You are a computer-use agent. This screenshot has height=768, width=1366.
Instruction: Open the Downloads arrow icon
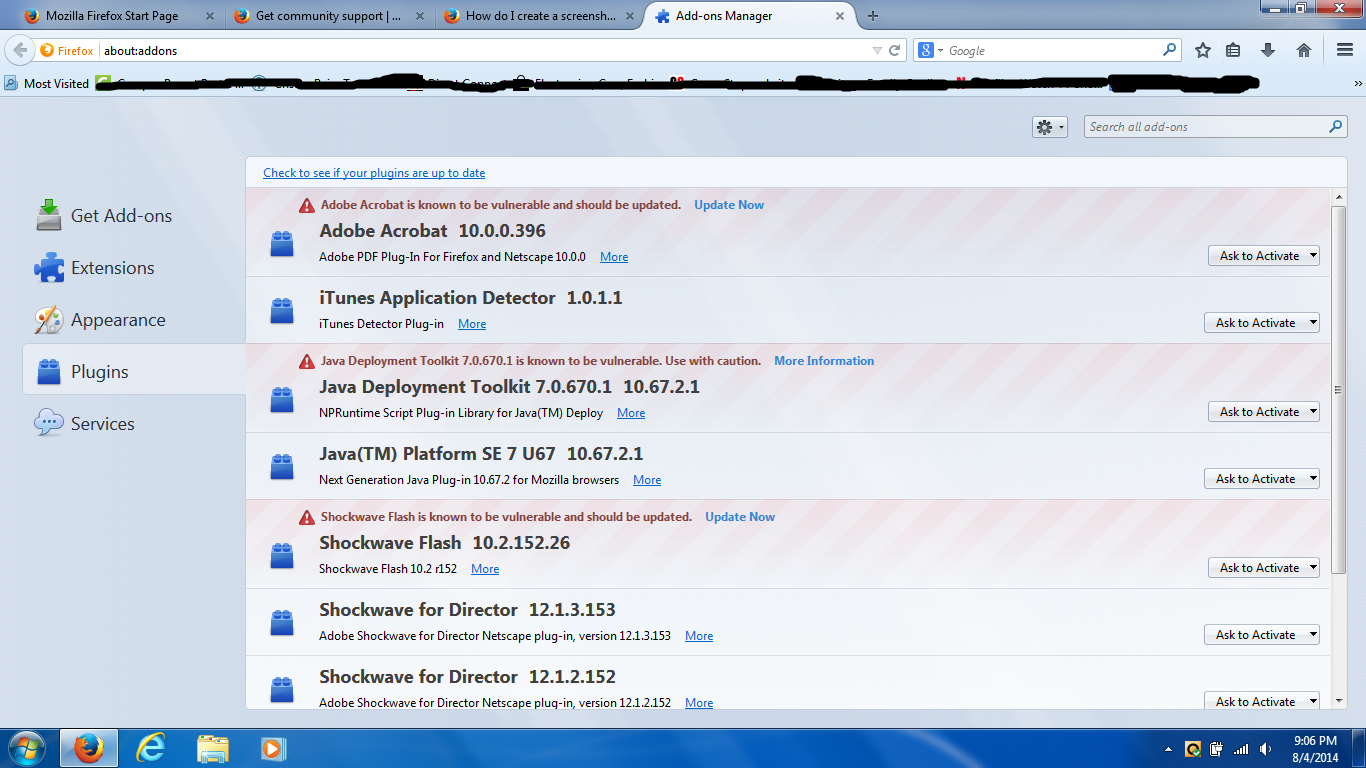click(x=1268, y=50)
